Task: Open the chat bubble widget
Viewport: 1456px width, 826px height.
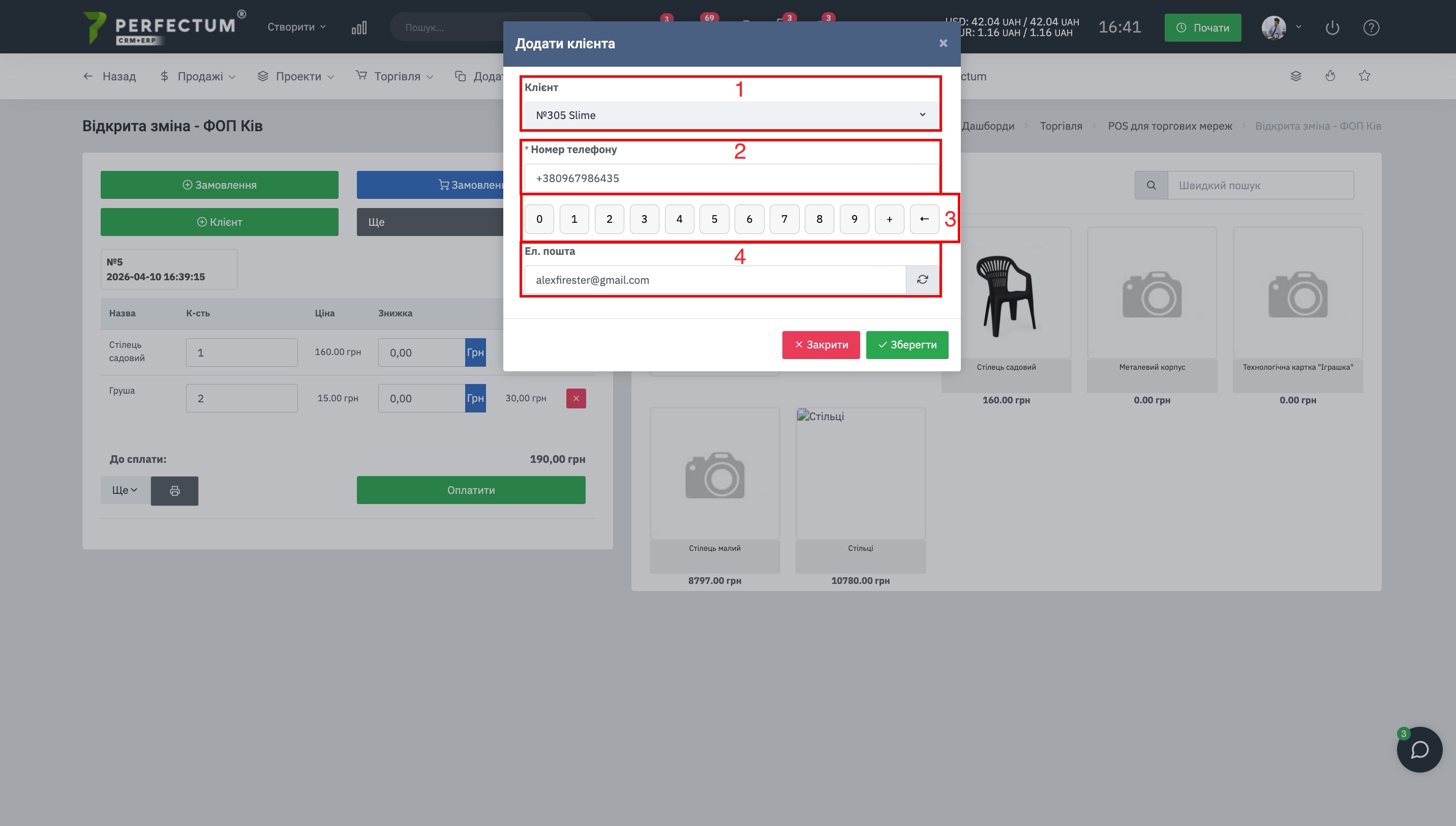Action: point(1419,749)
